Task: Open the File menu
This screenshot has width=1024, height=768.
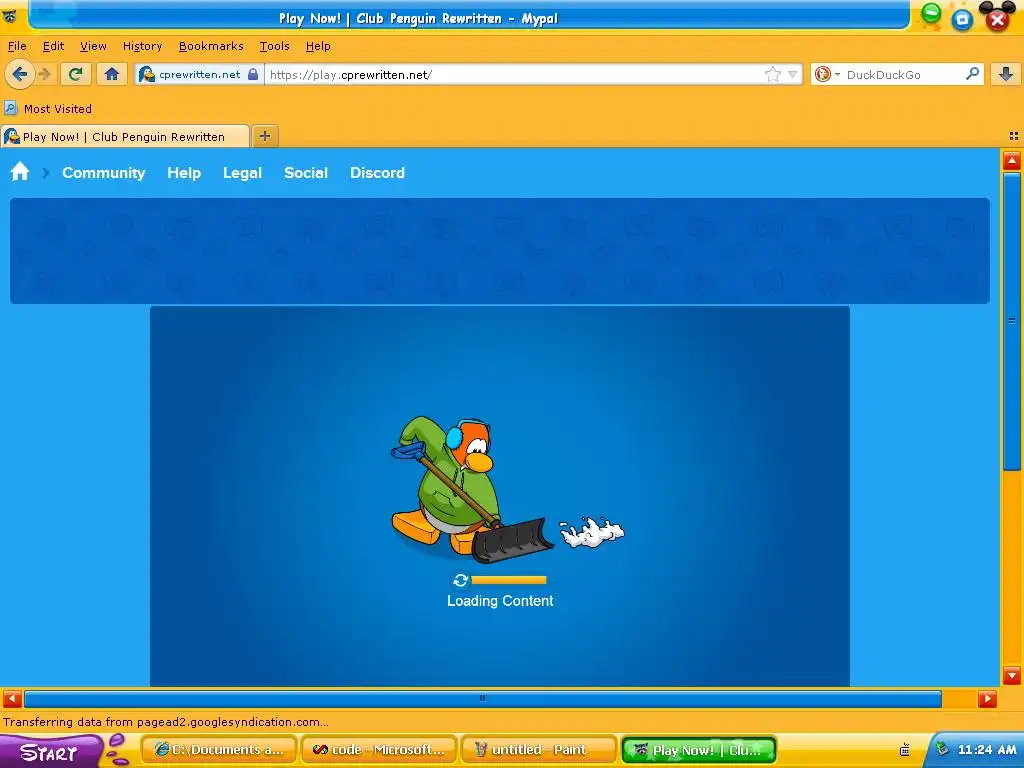Action: point(17,46)
